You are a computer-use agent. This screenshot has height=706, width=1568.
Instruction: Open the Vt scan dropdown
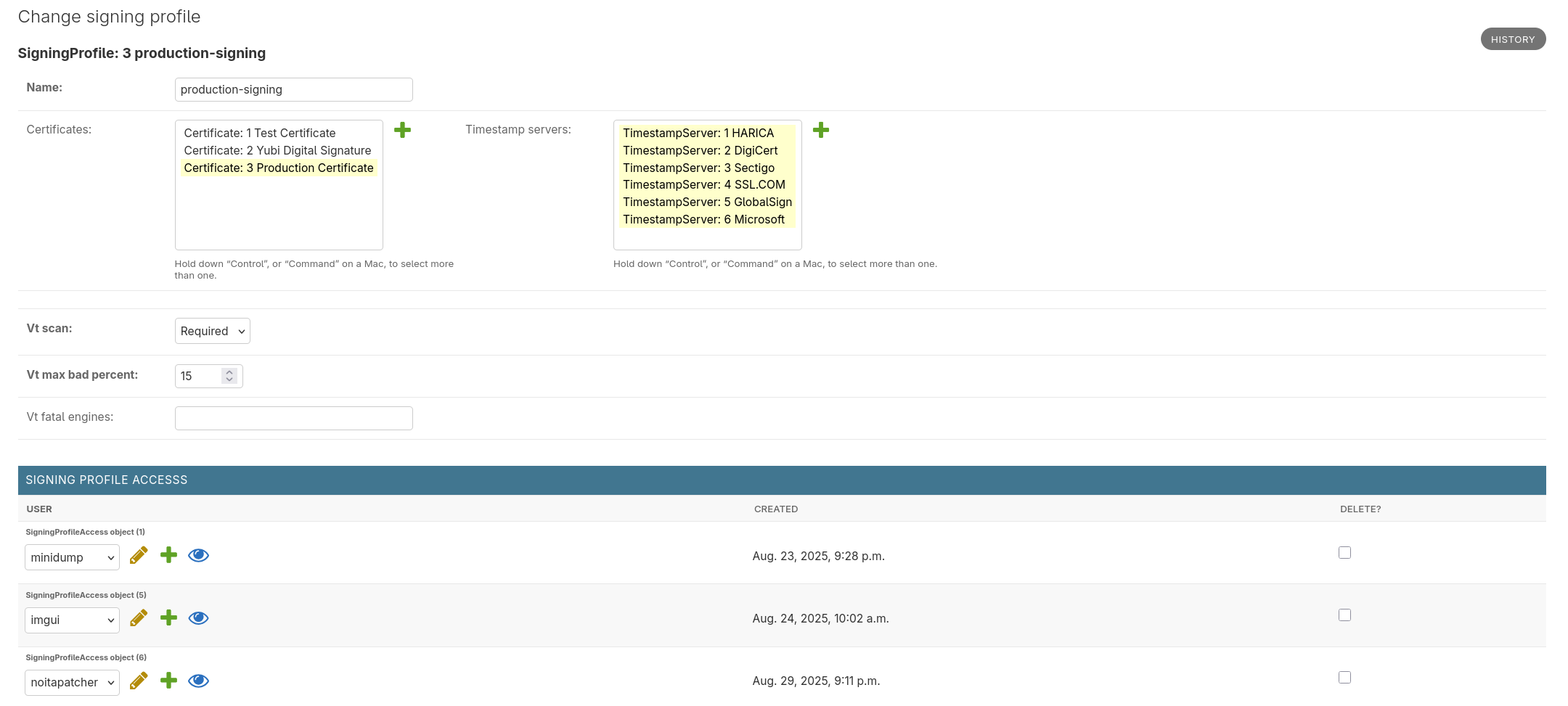pos(212,331)
